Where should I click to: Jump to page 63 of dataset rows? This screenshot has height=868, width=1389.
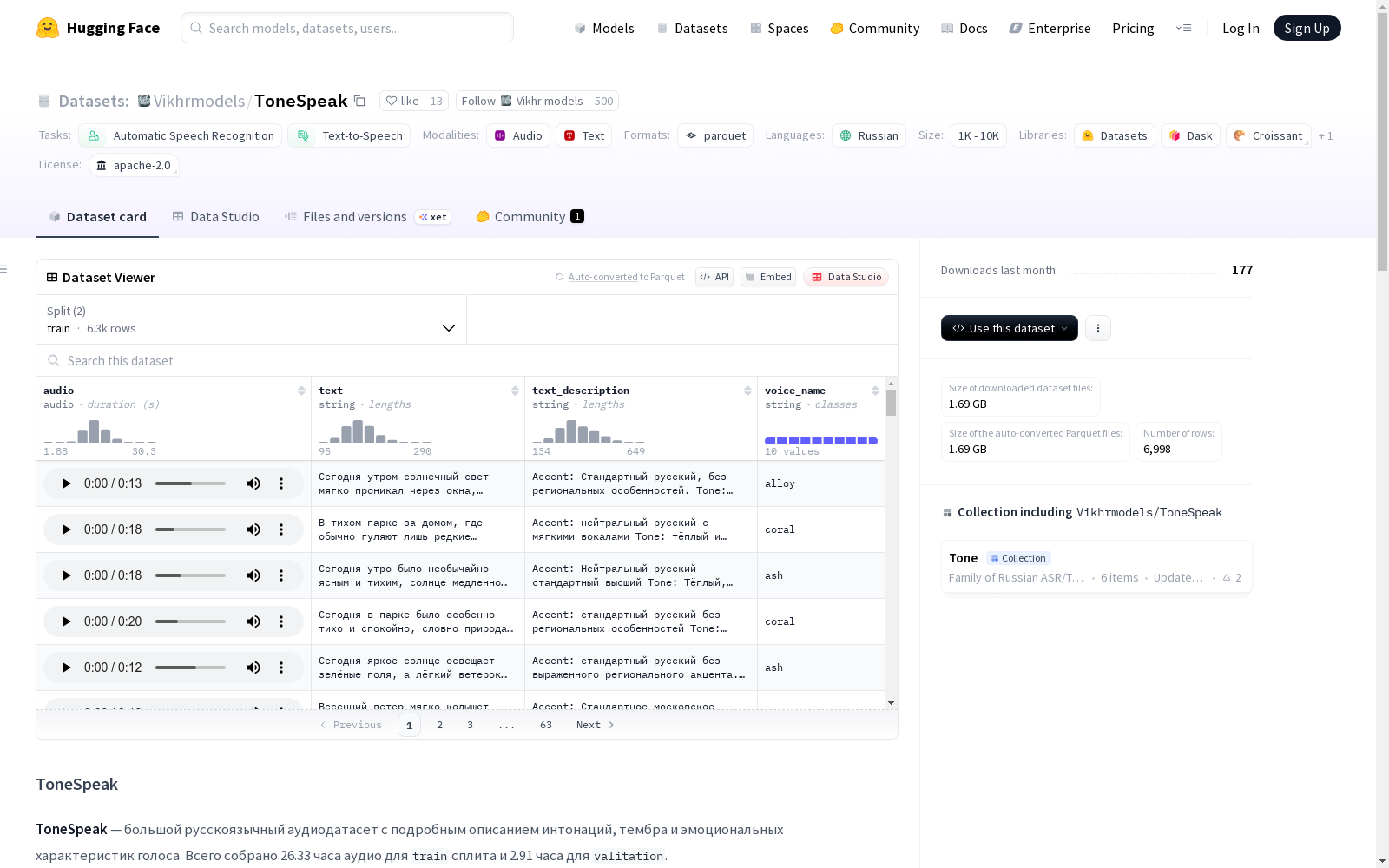(546, 725)
